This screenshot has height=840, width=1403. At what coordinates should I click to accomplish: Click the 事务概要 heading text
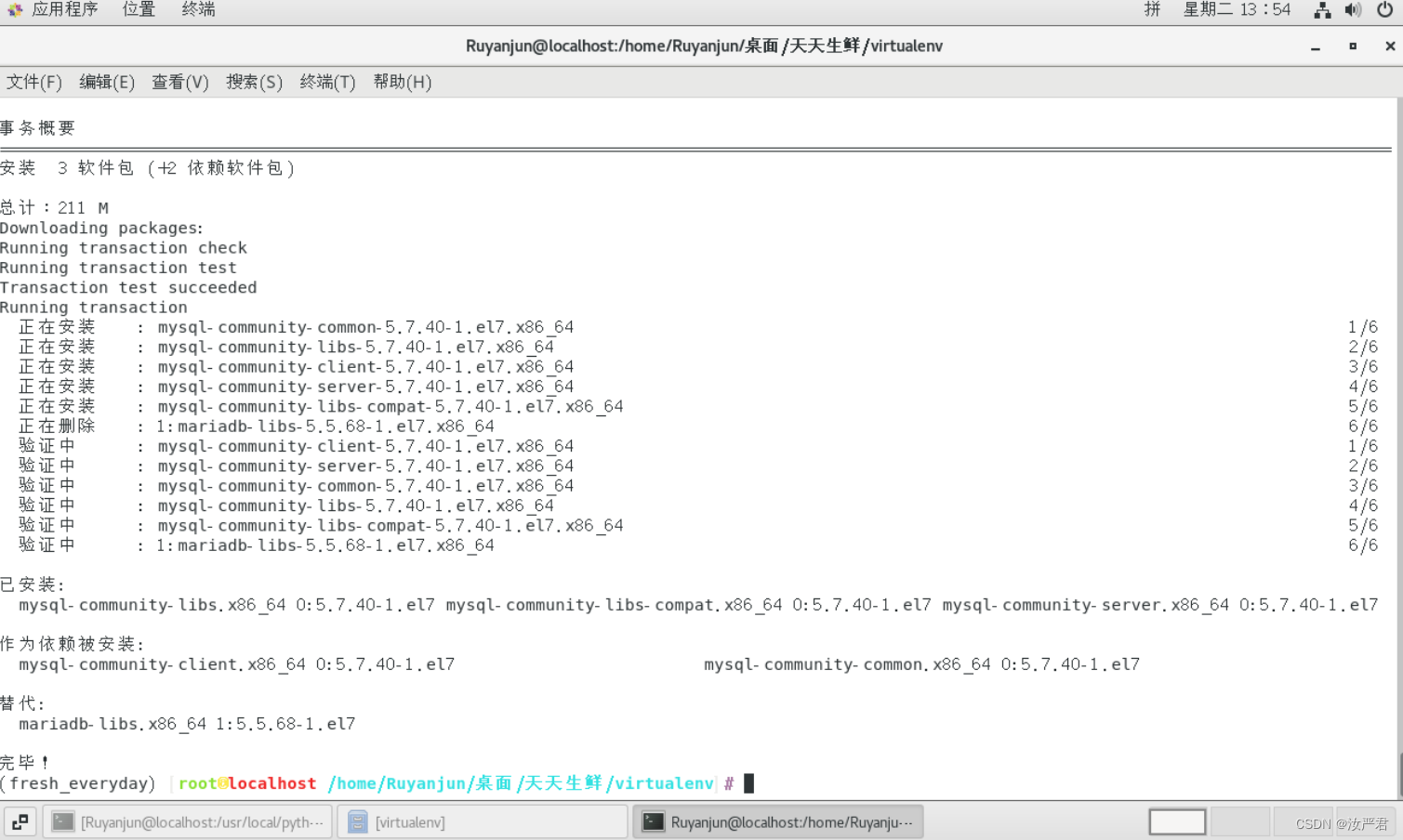pos(37,128)
